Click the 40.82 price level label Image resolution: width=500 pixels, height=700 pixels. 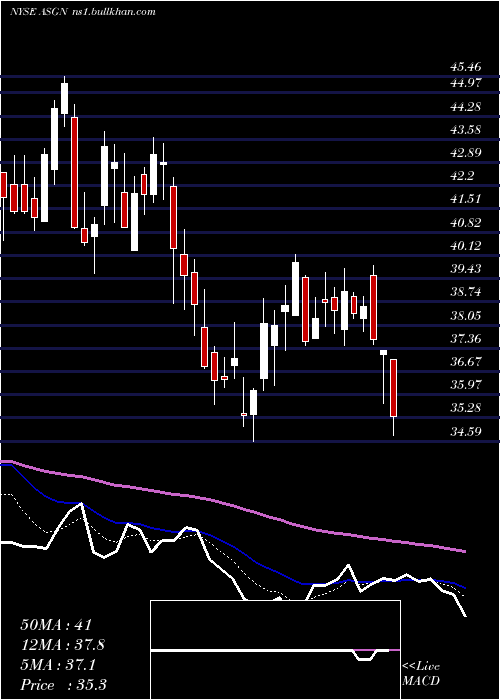click(466, 222)
